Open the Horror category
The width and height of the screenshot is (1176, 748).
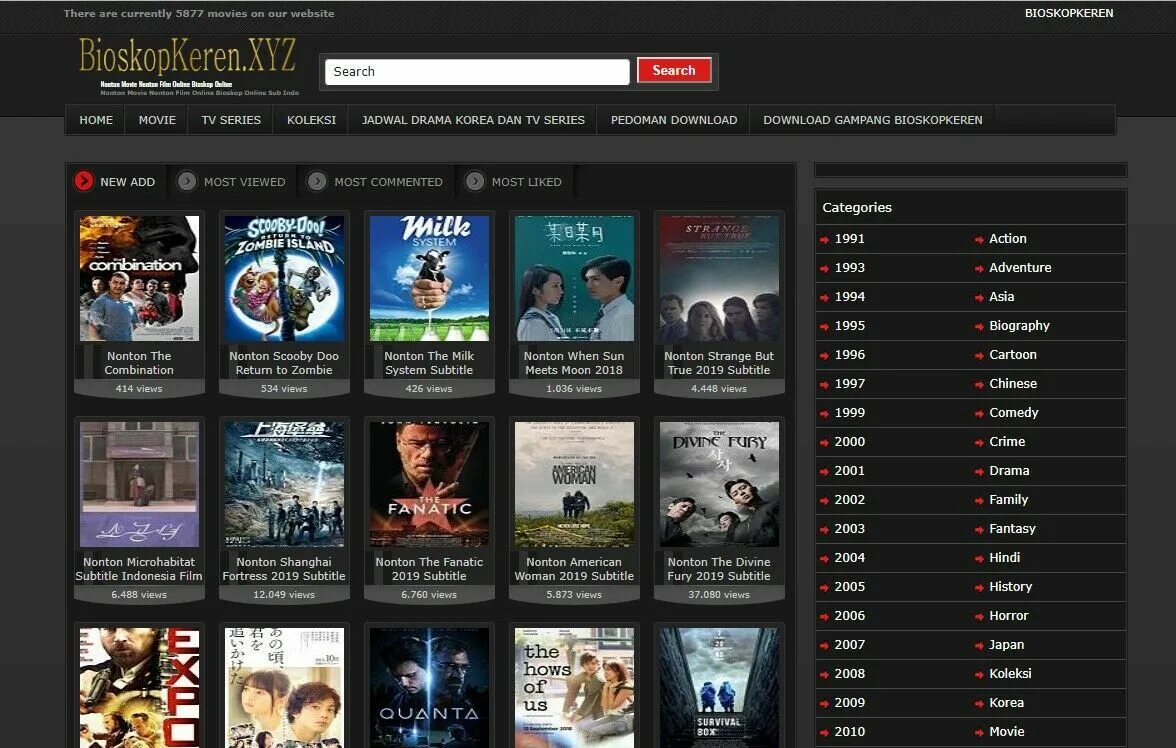[1008, 616]
